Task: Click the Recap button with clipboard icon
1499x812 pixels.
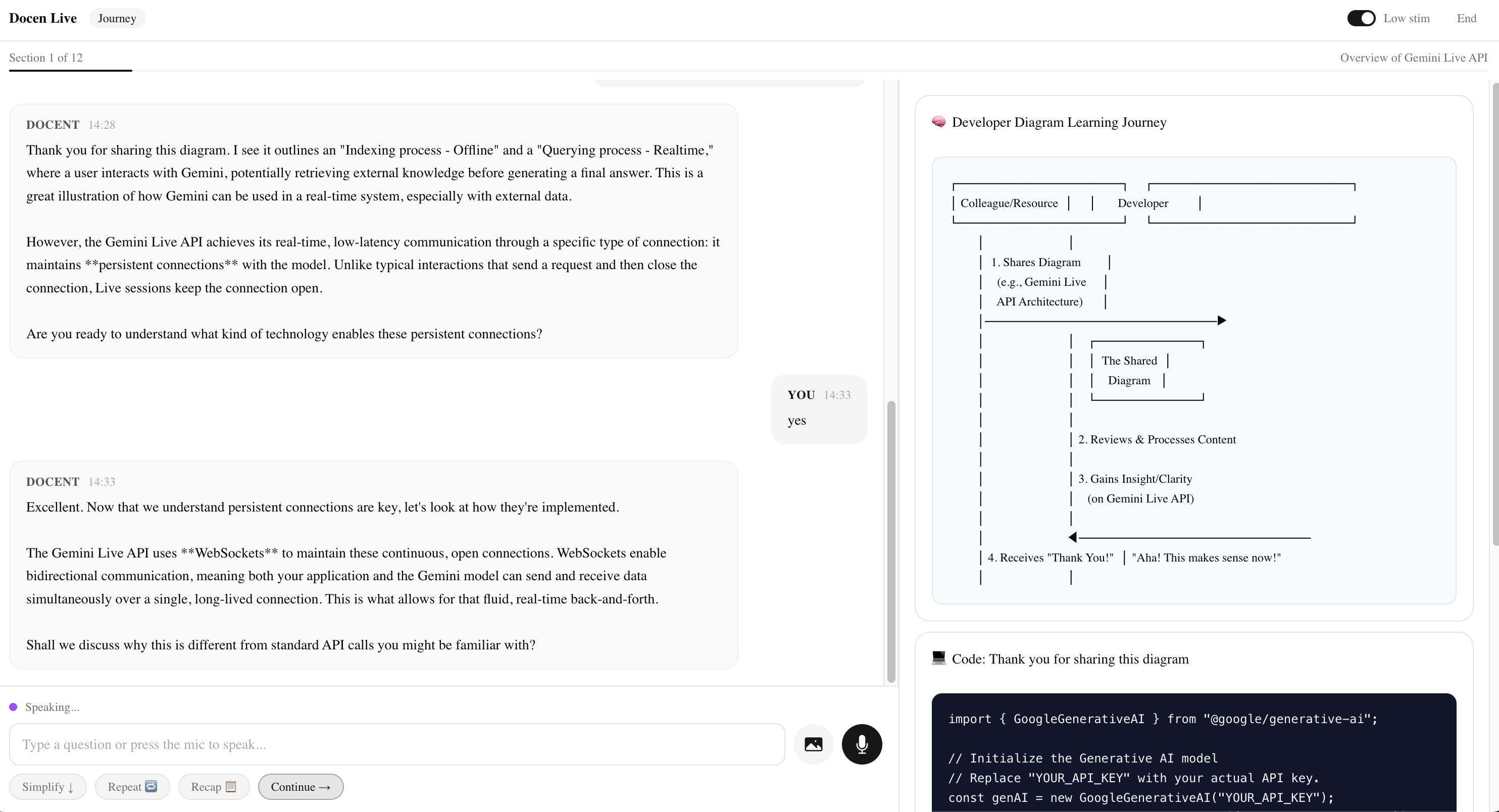Action: [214, 786]
